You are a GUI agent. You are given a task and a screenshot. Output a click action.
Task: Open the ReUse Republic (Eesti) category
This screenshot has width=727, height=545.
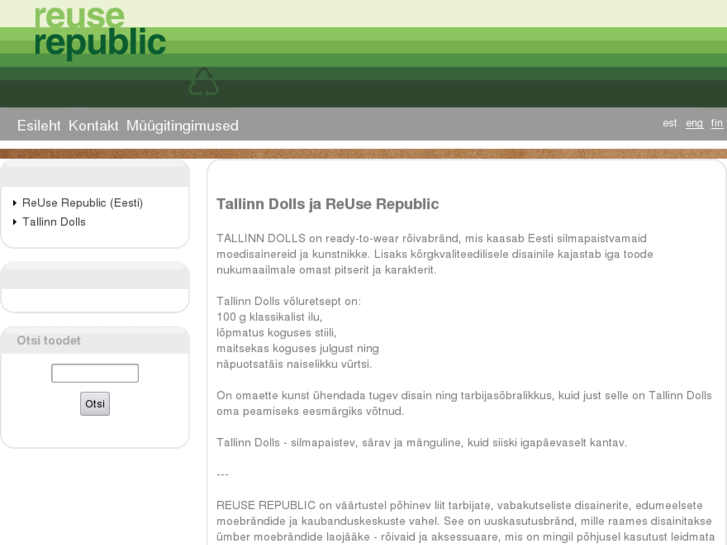[83, 203]
